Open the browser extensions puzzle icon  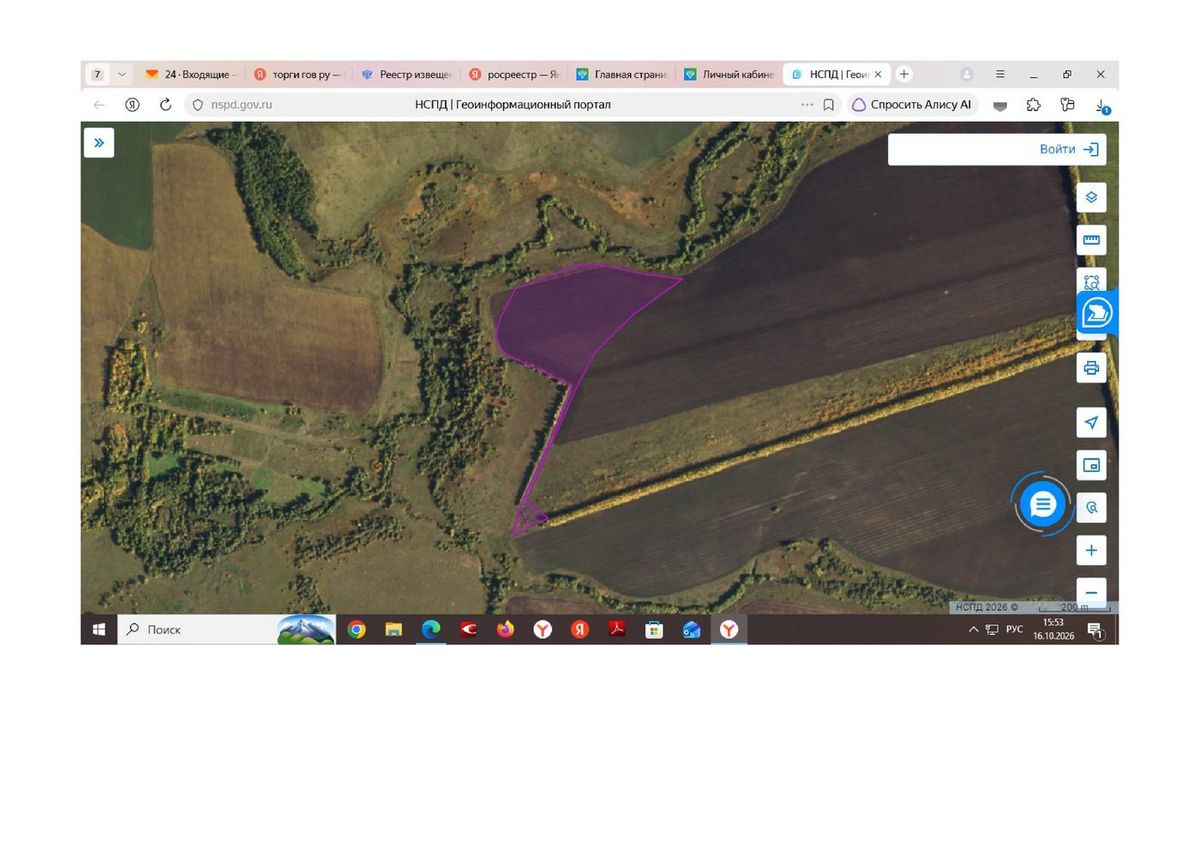coord(1034,104)
